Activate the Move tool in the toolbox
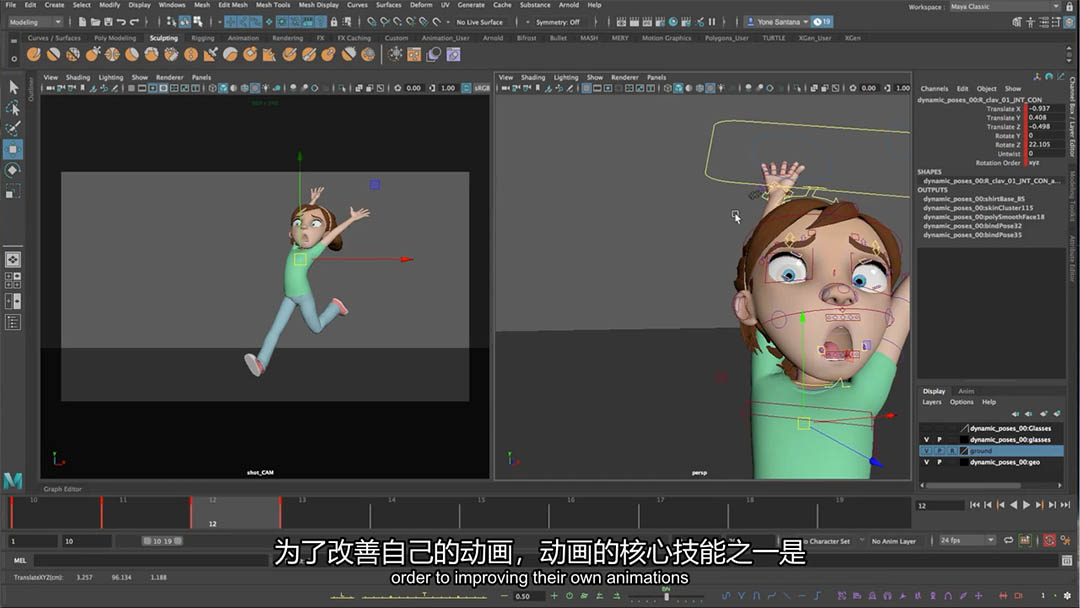This screenshot has width=1080, height=608. 13,149
